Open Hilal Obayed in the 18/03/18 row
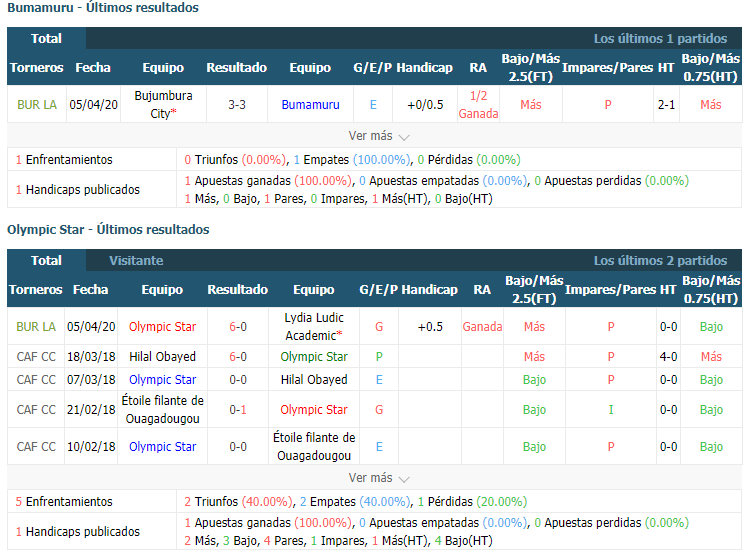This screenshot has width=748, height=553. tap(162, 356)
